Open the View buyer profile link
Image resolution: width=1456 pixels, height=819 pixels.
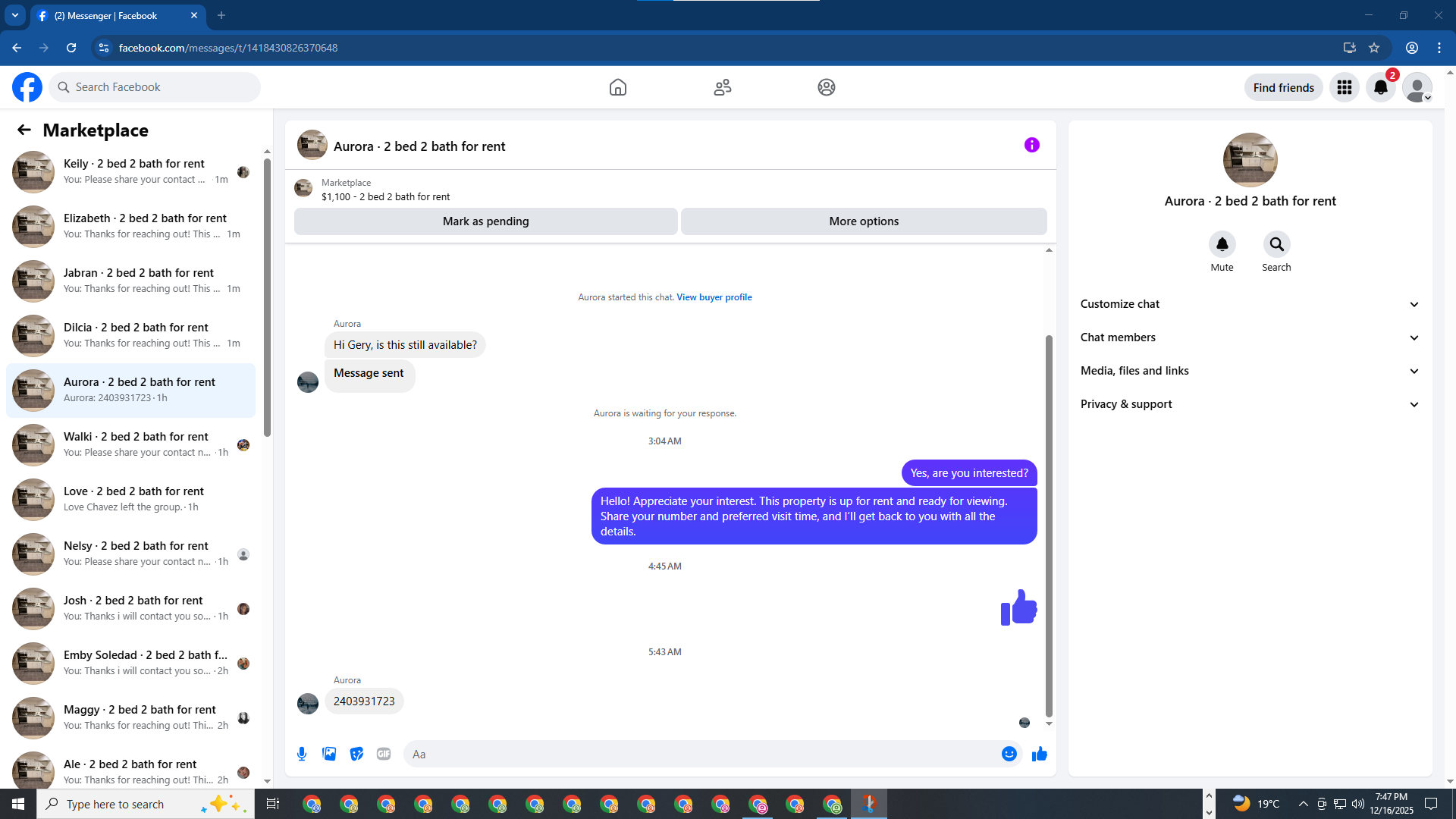714,297
